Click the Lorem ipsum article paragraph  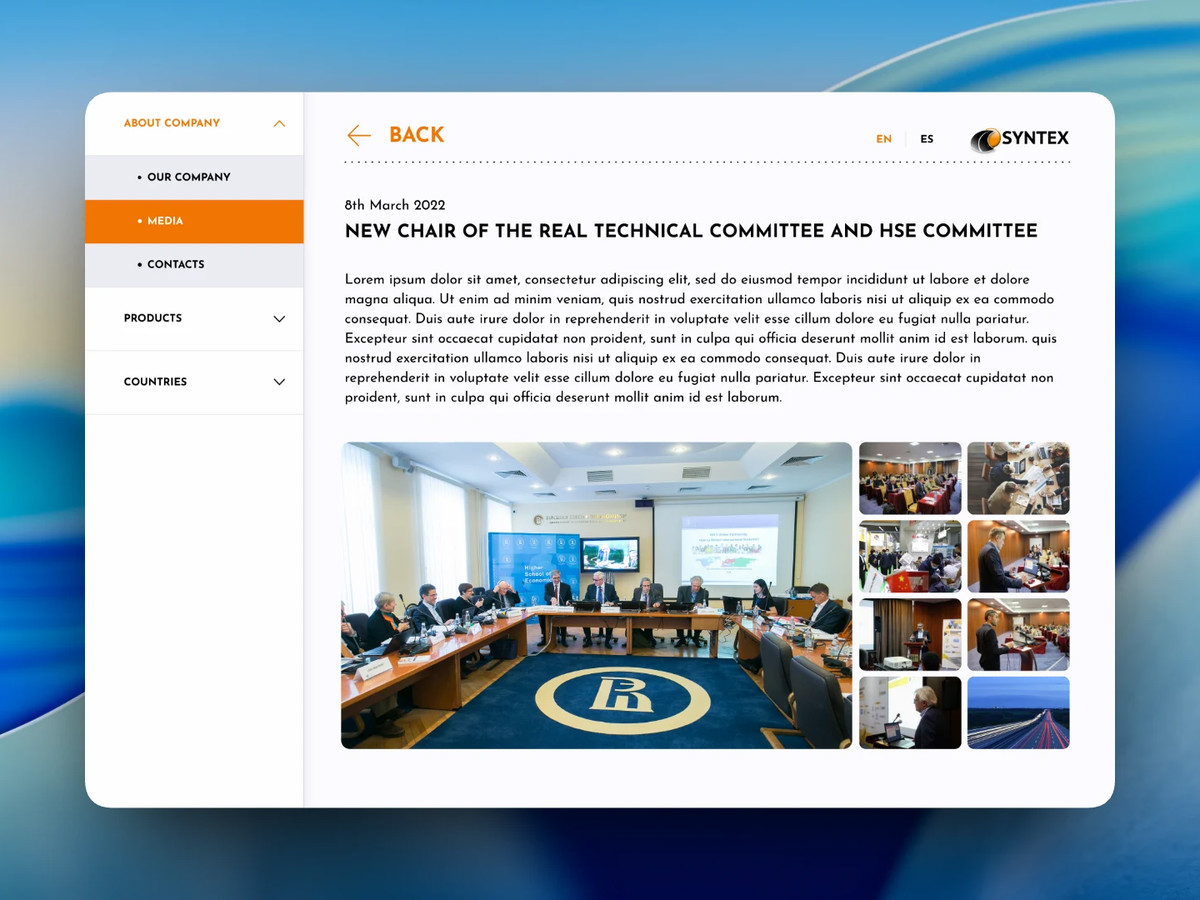tap(701, 338)
